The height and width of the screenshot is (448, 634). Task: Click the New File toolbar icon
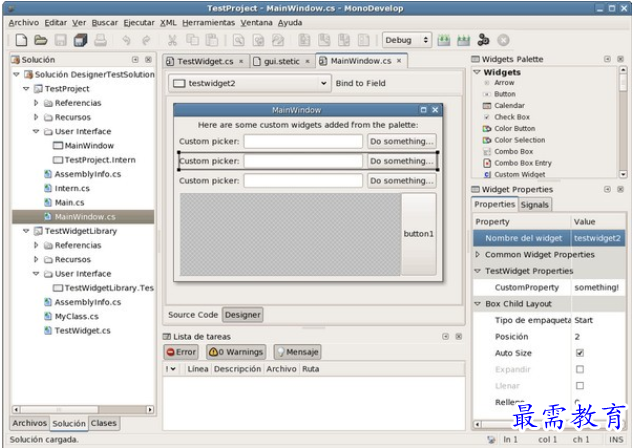(x=21, y=40)
